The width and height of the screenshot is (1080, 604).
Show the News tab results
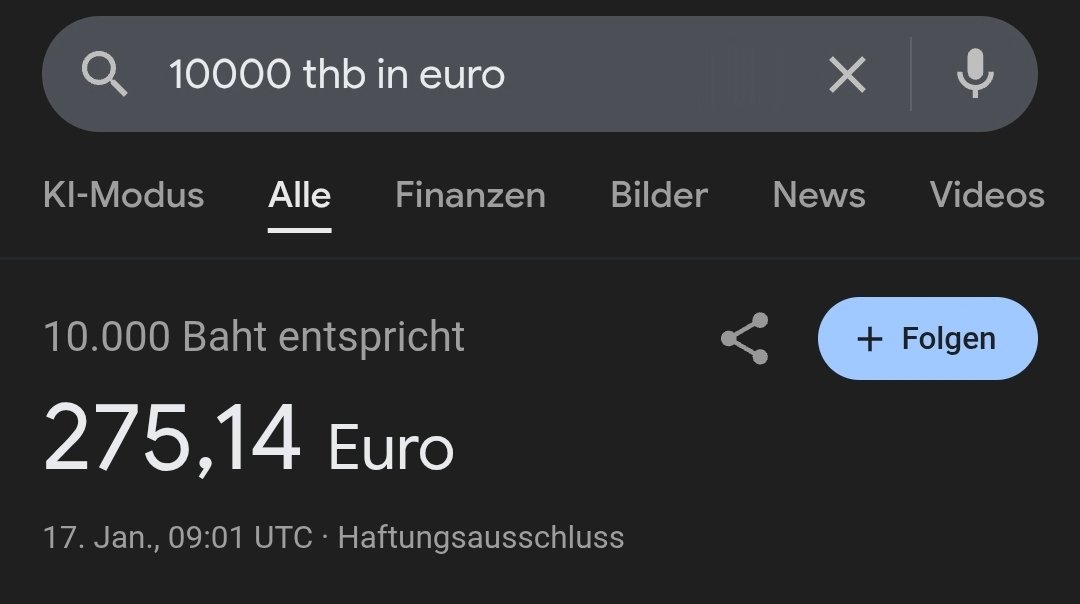(x=819, y=195)
